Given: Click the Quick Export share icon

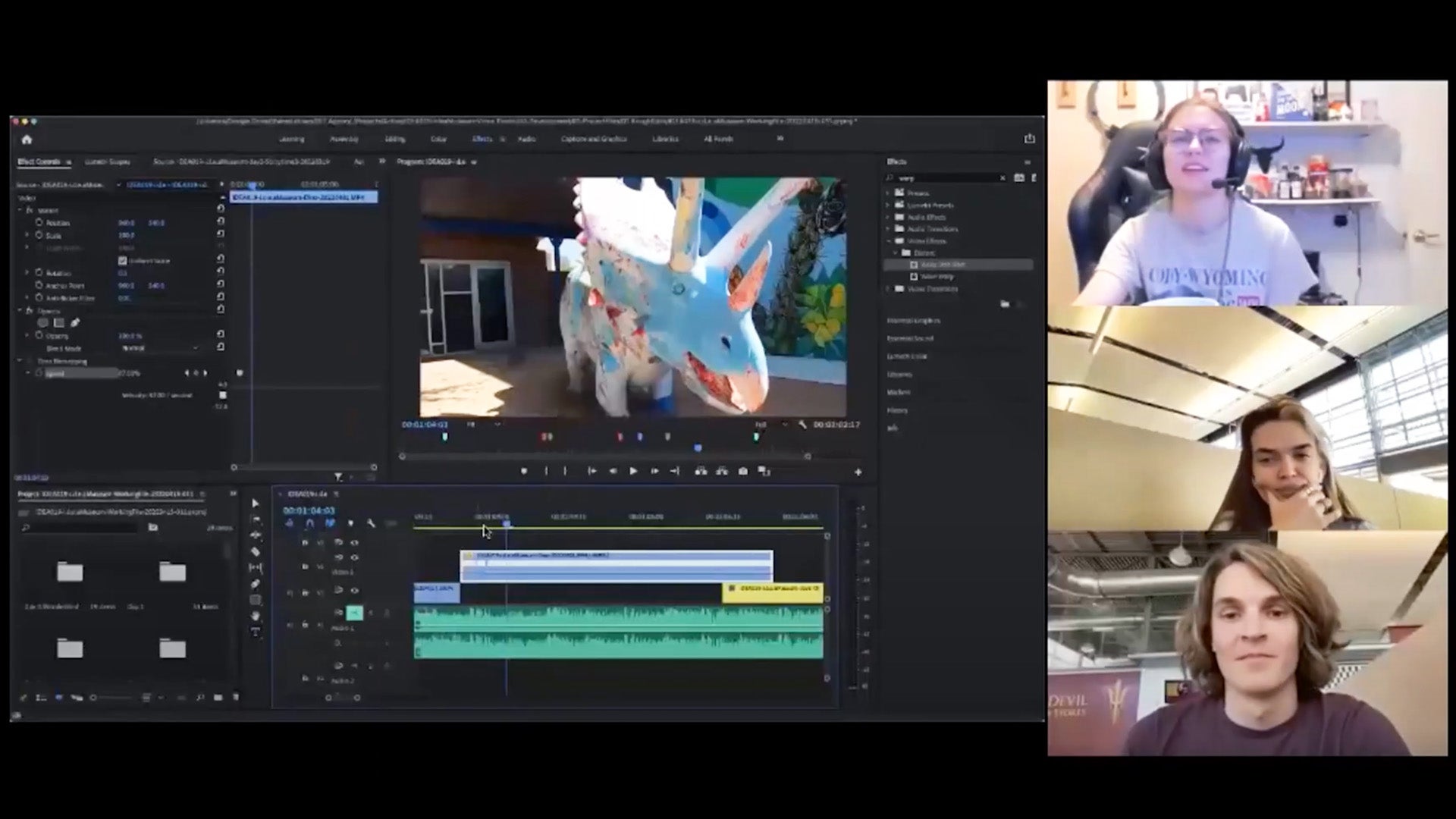Looking at the screenshot, I should click(x=1029, y=139).
